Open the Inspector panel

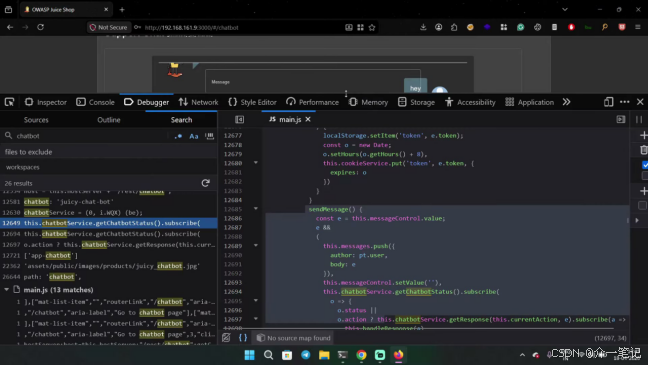click(x=45, y=102)
